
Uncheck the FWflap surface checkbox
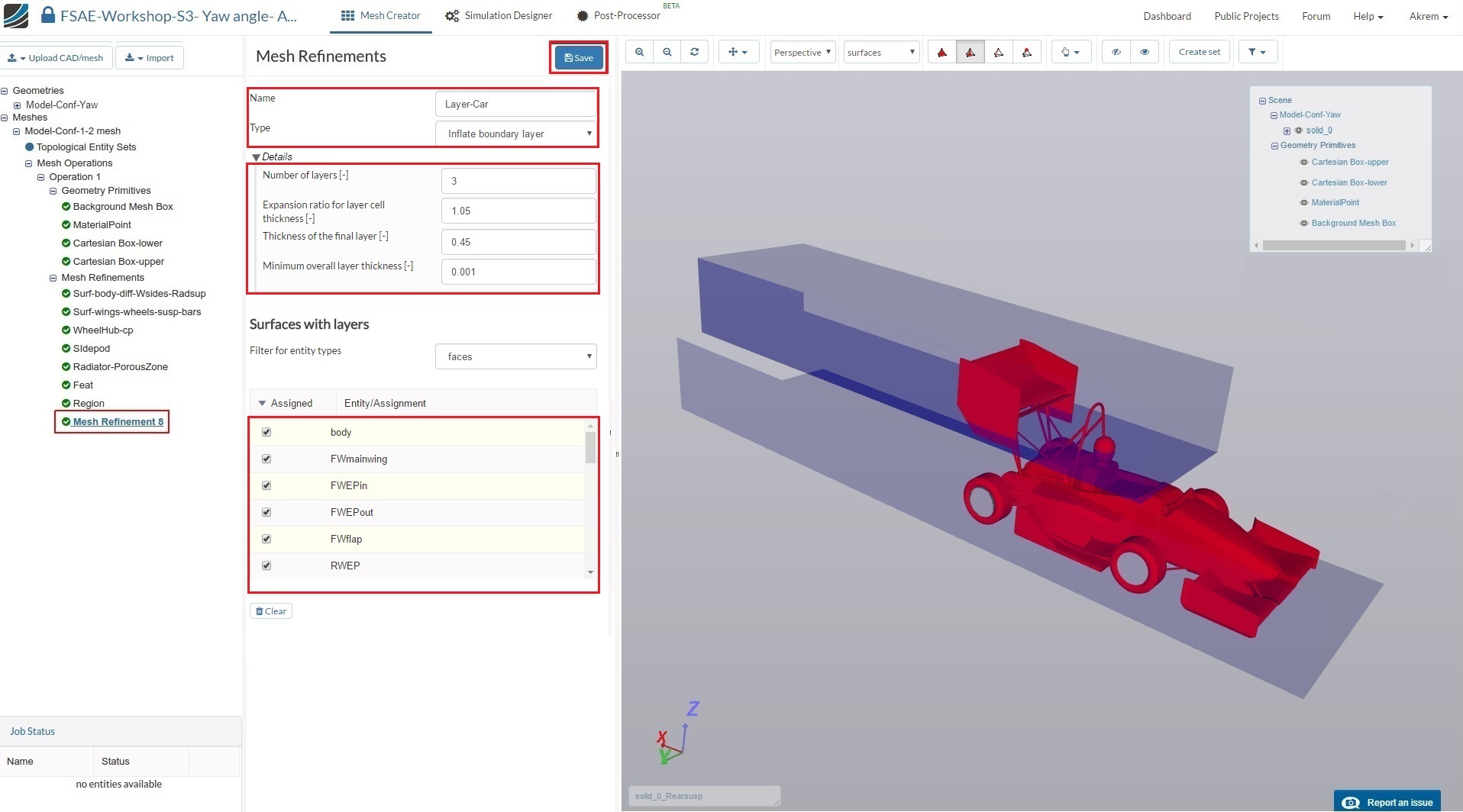coord(266,539)
